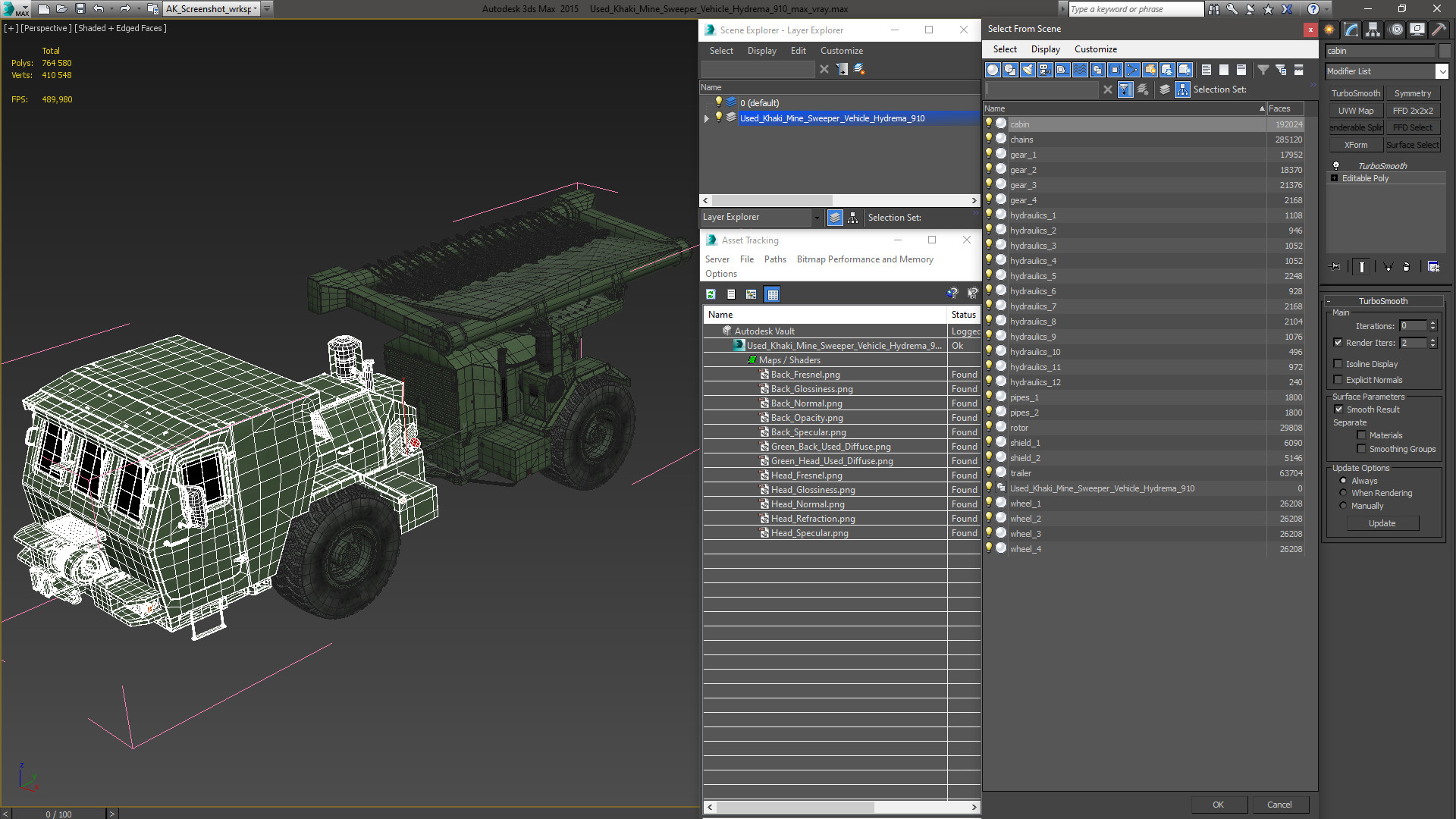Toggle Display Helpers tape-measure filter icon
Screen dimensions: 1456x819
(1062, 70)
